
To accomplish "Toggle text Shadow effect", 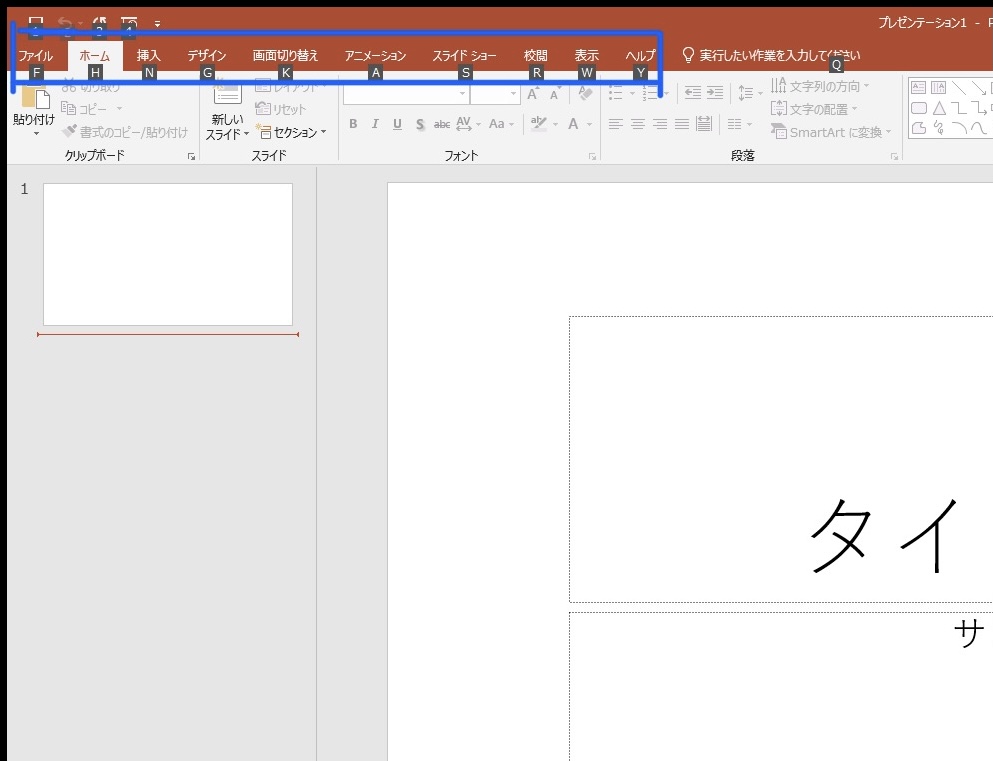I will pyautogui.click(x=420, y=124).
